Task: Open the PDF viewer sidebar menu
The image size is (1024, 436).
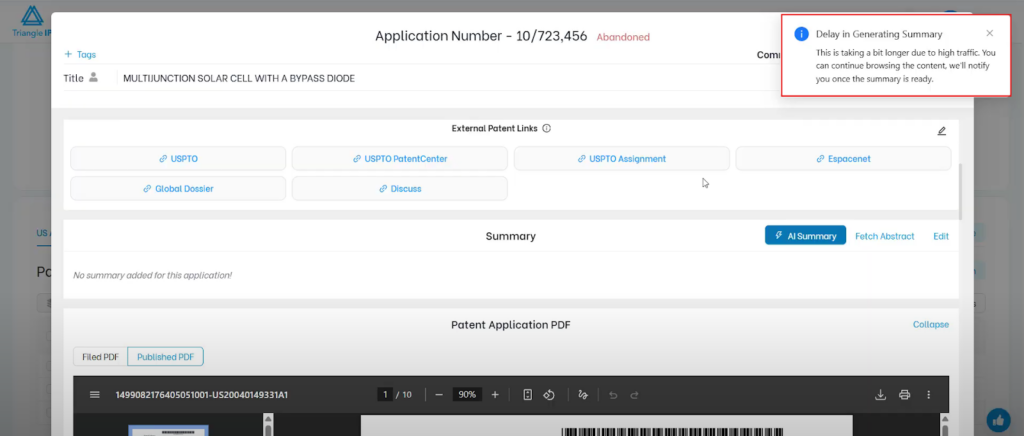Action: [95, 395]
